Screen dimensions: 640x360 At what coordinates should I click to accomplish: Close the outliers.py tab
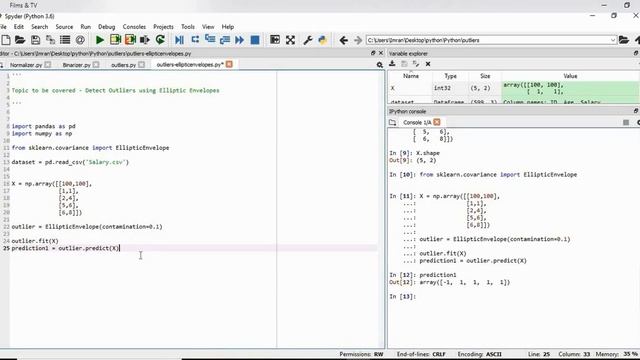coord(141,64)
